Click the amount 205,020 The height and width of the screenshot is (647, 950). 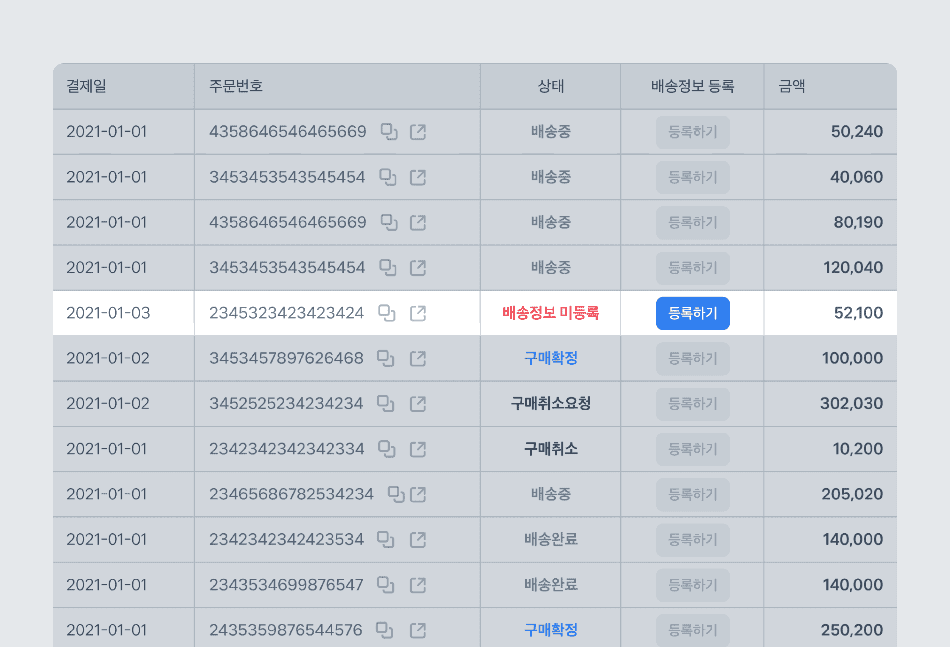point(852,494)
